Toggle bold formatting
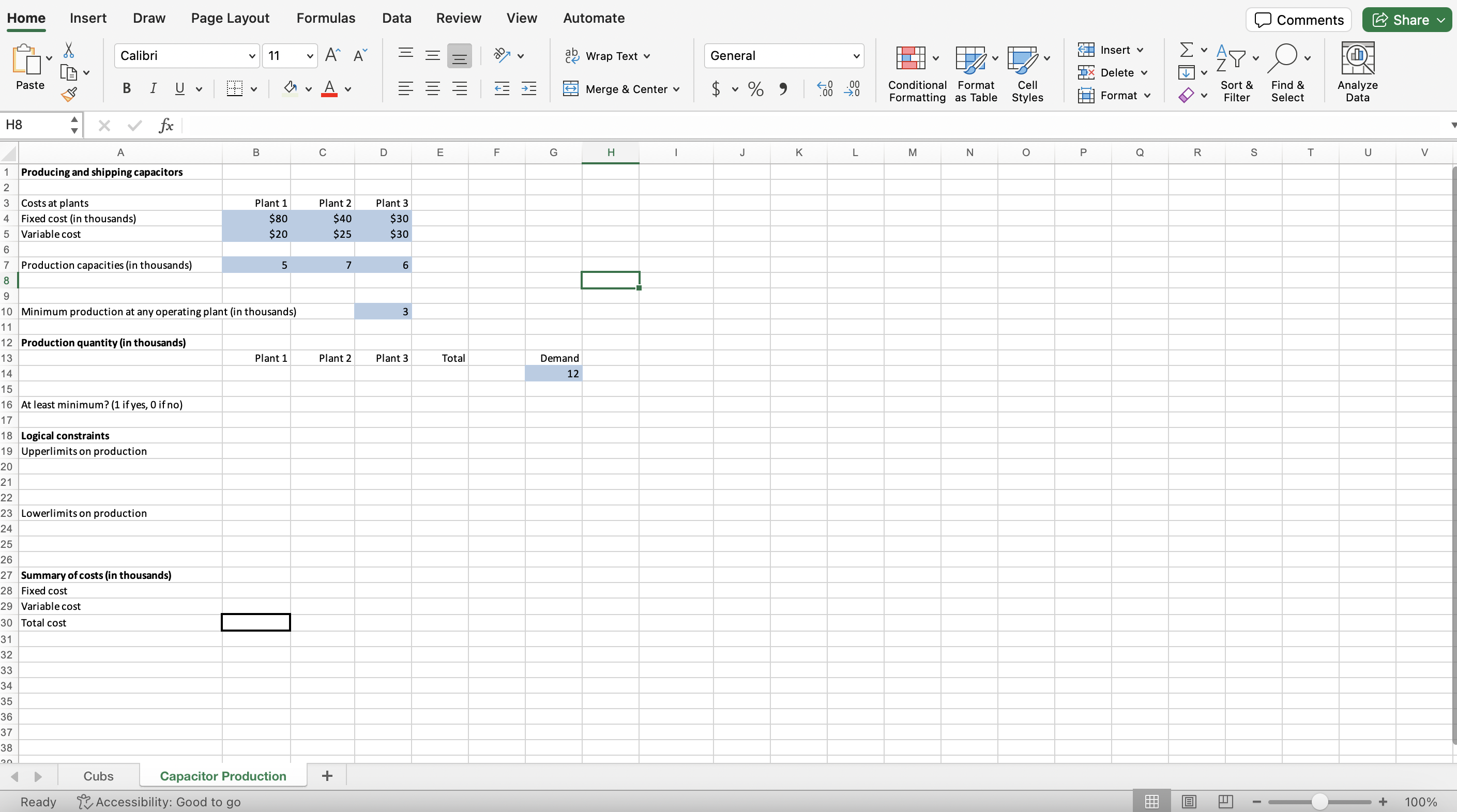1457x812 pixels. (127, 89)
